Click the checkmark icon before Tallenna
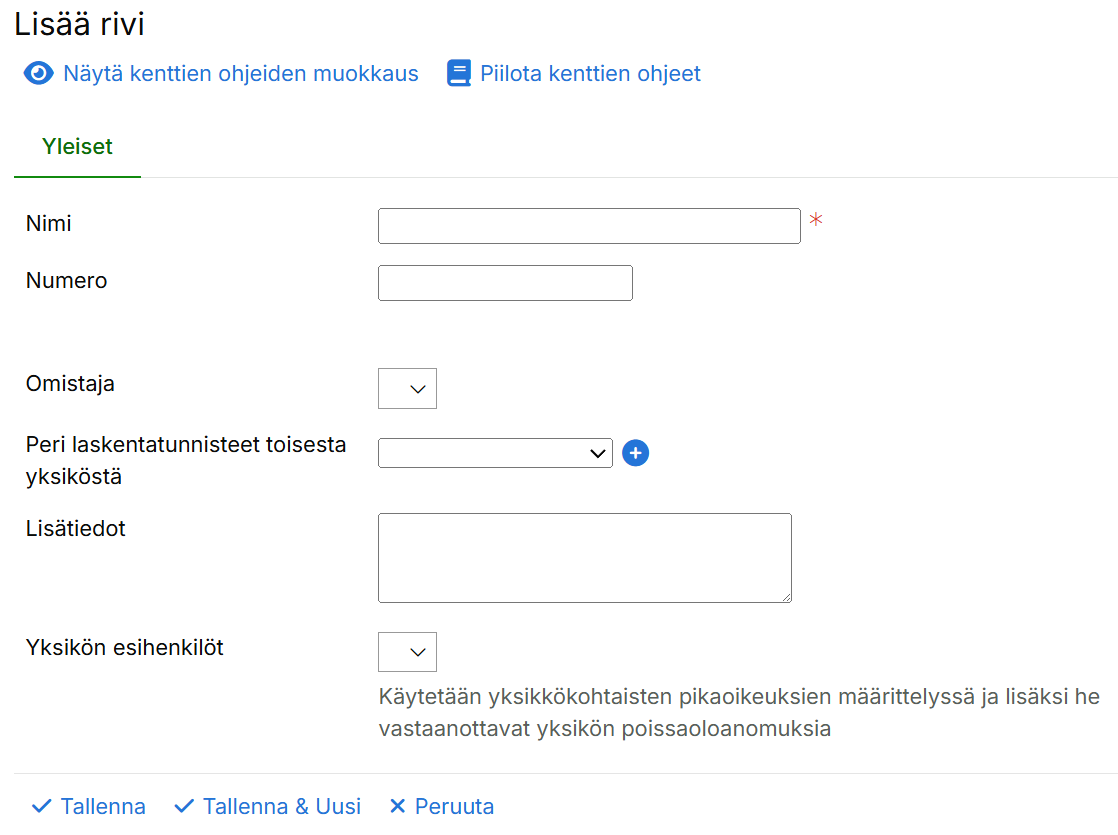This screenshot has height=835, width=1118. pyautogui.click(x=41, y=806)
